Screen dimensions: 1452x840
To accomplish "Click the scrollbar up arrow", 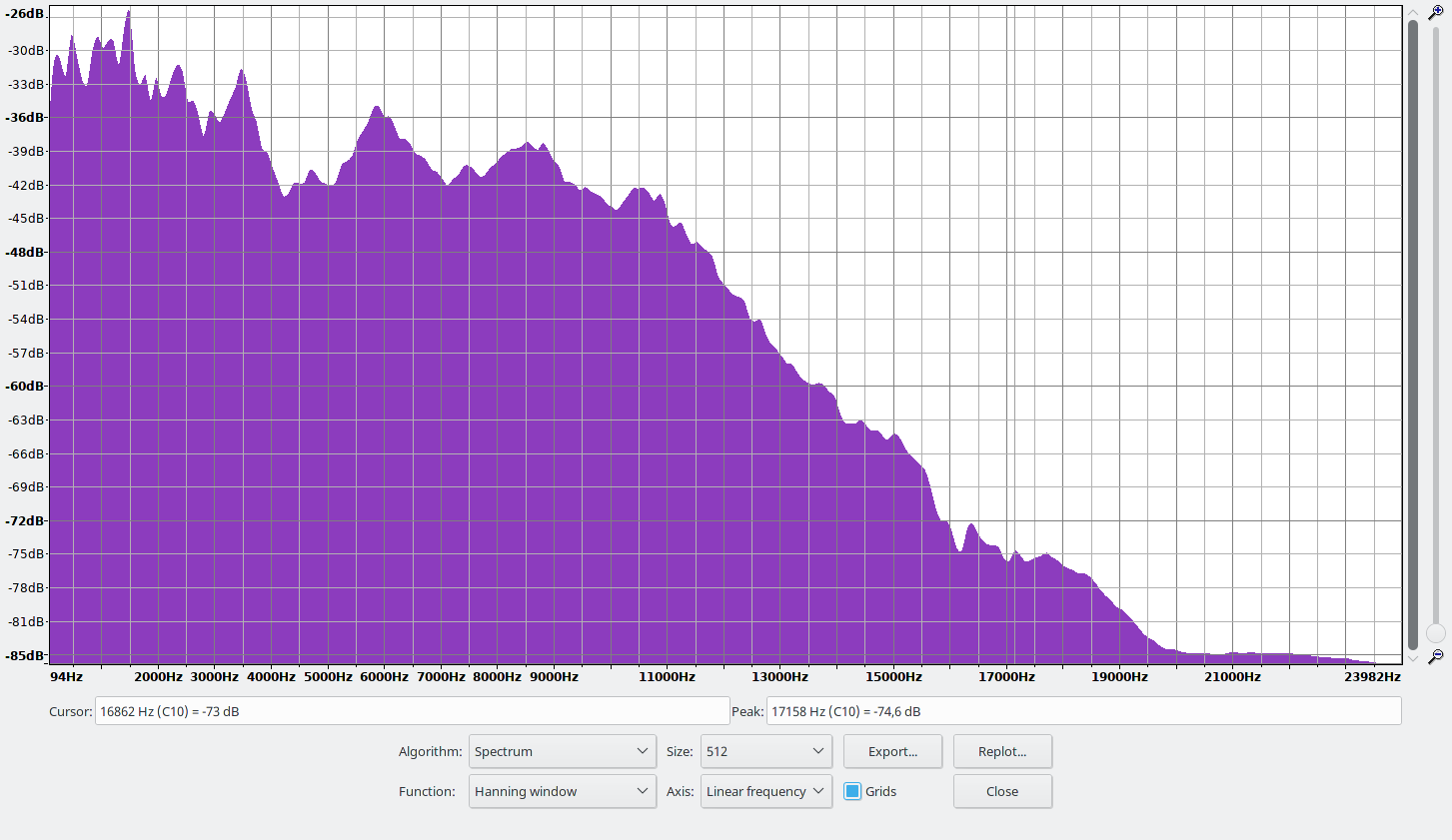I will pyautogui.click(x=1413, y=11).
